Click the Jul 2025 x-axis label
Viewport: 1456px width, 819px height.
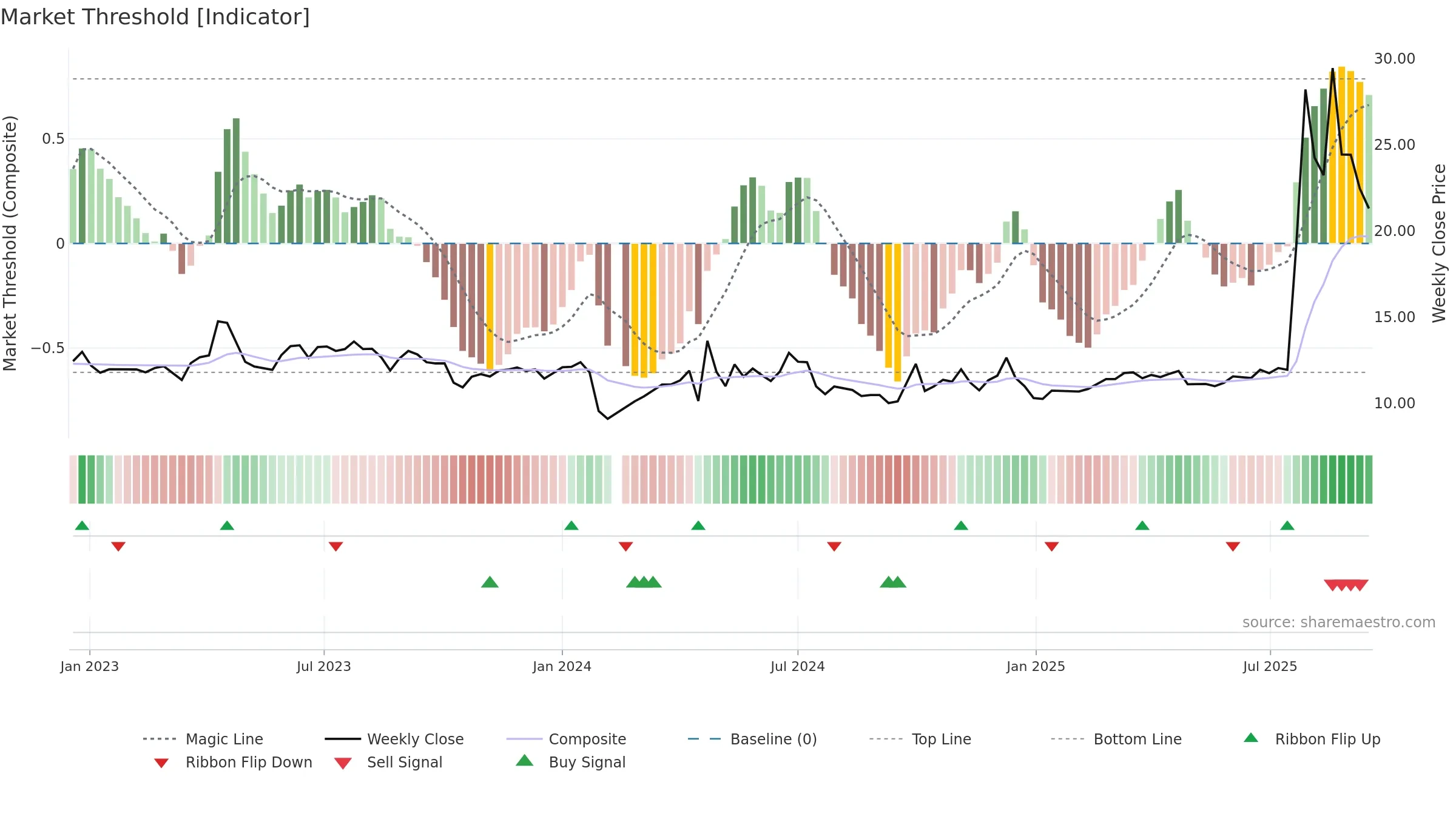[1270, 666]
